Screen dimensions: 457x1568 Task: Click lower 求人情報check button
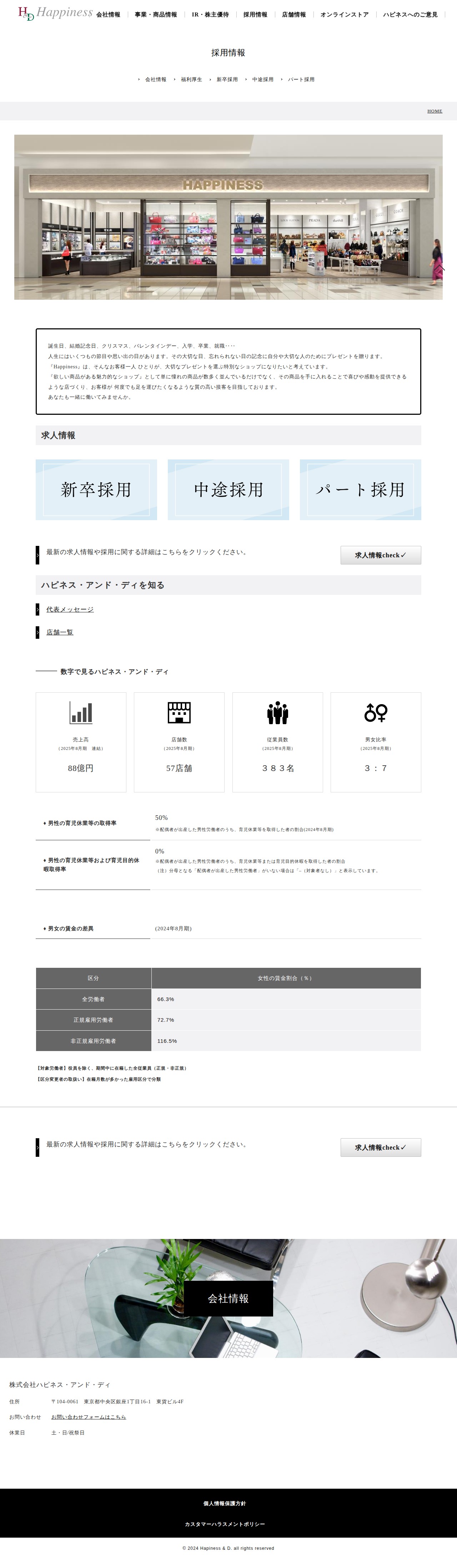pyautogui.click(x=380, y=1148)
